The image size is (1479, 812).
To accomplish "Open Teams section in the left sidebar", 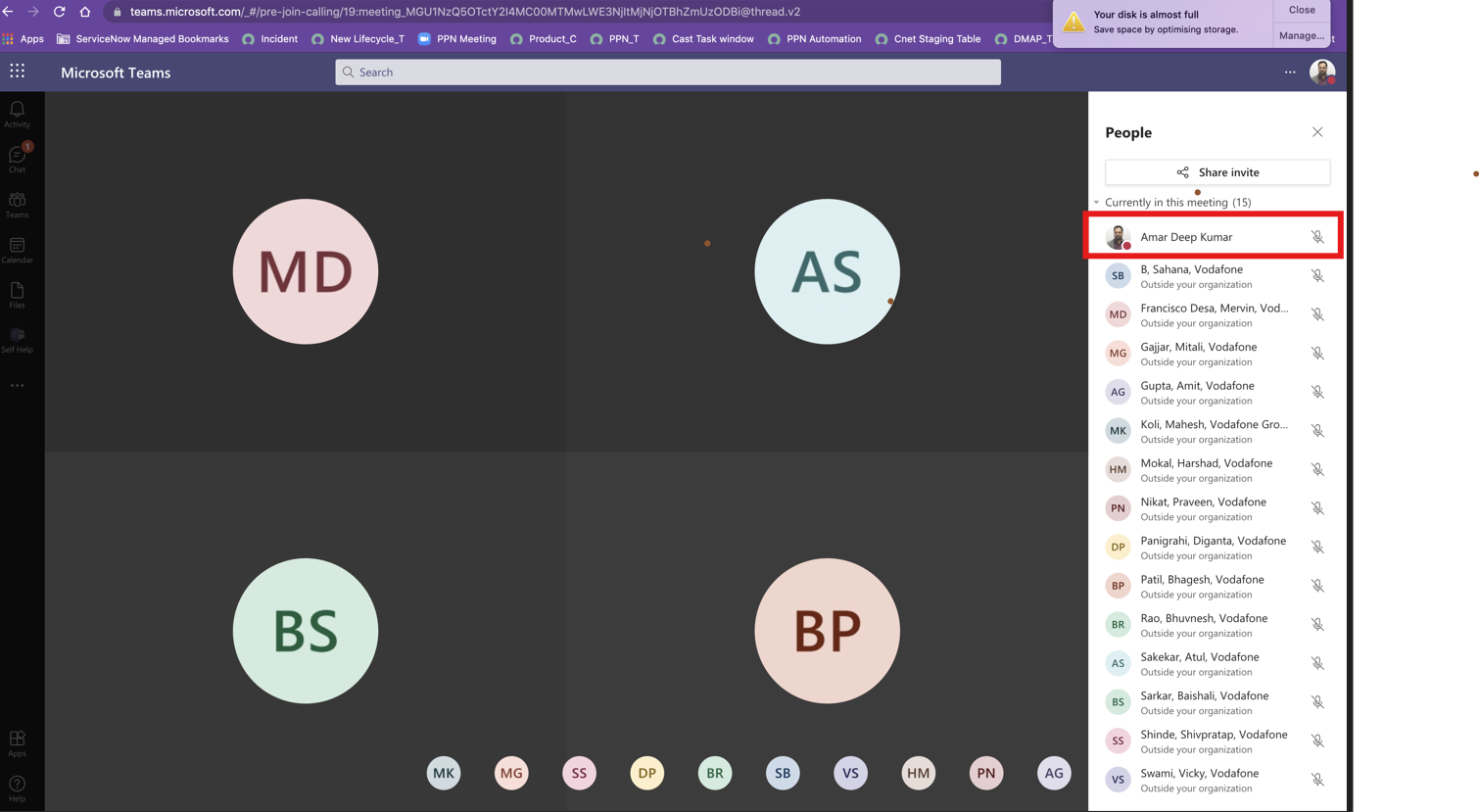I will tap(17, 205).
